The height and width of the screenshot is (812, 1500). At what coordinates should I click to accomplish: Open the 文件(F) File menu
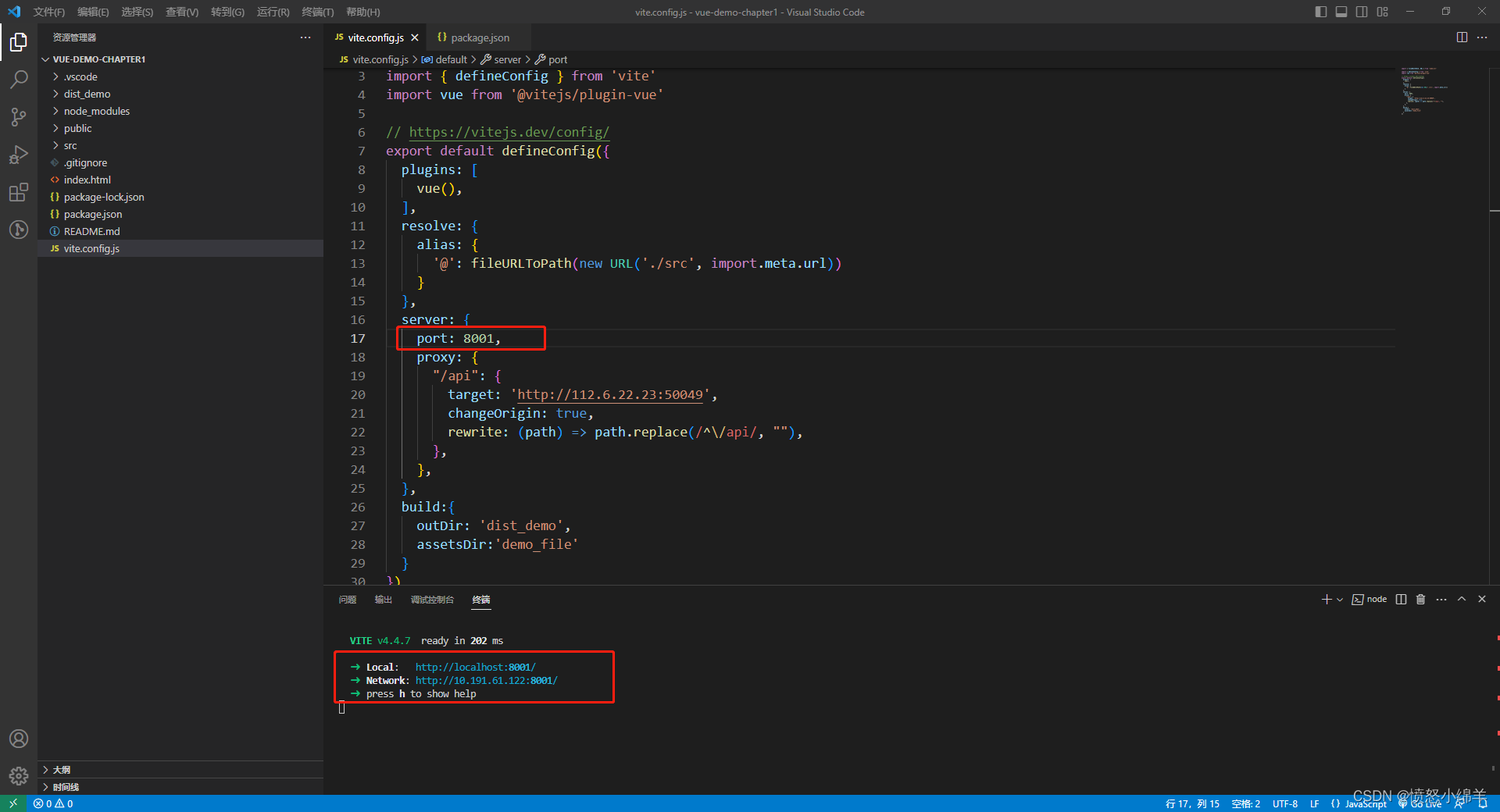tap(49, 12)
